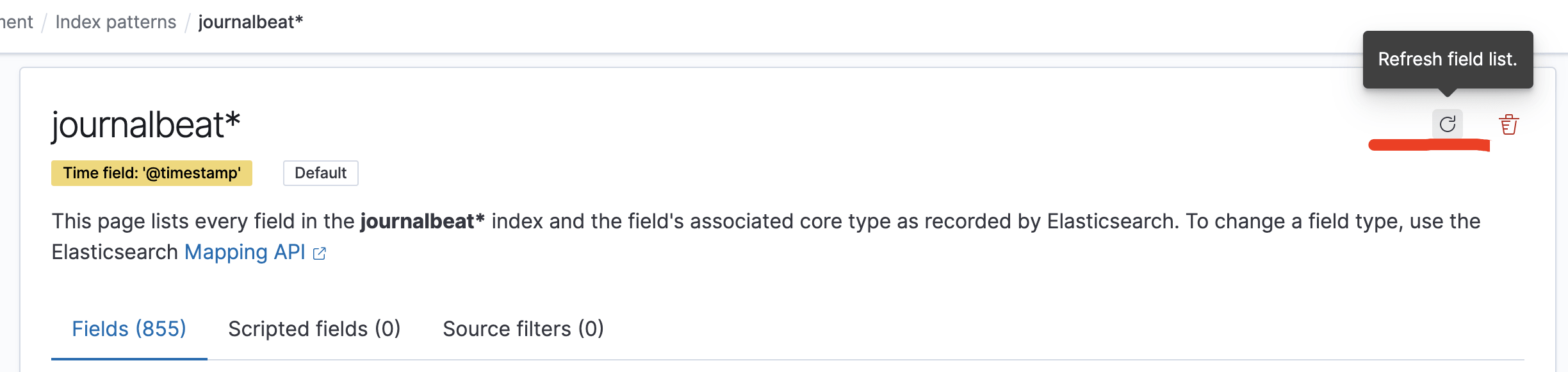Delete index pattern via red trash icon
Viewport: 1568px width, 372px height.
pyautogui.click(x=1509, y=124)
